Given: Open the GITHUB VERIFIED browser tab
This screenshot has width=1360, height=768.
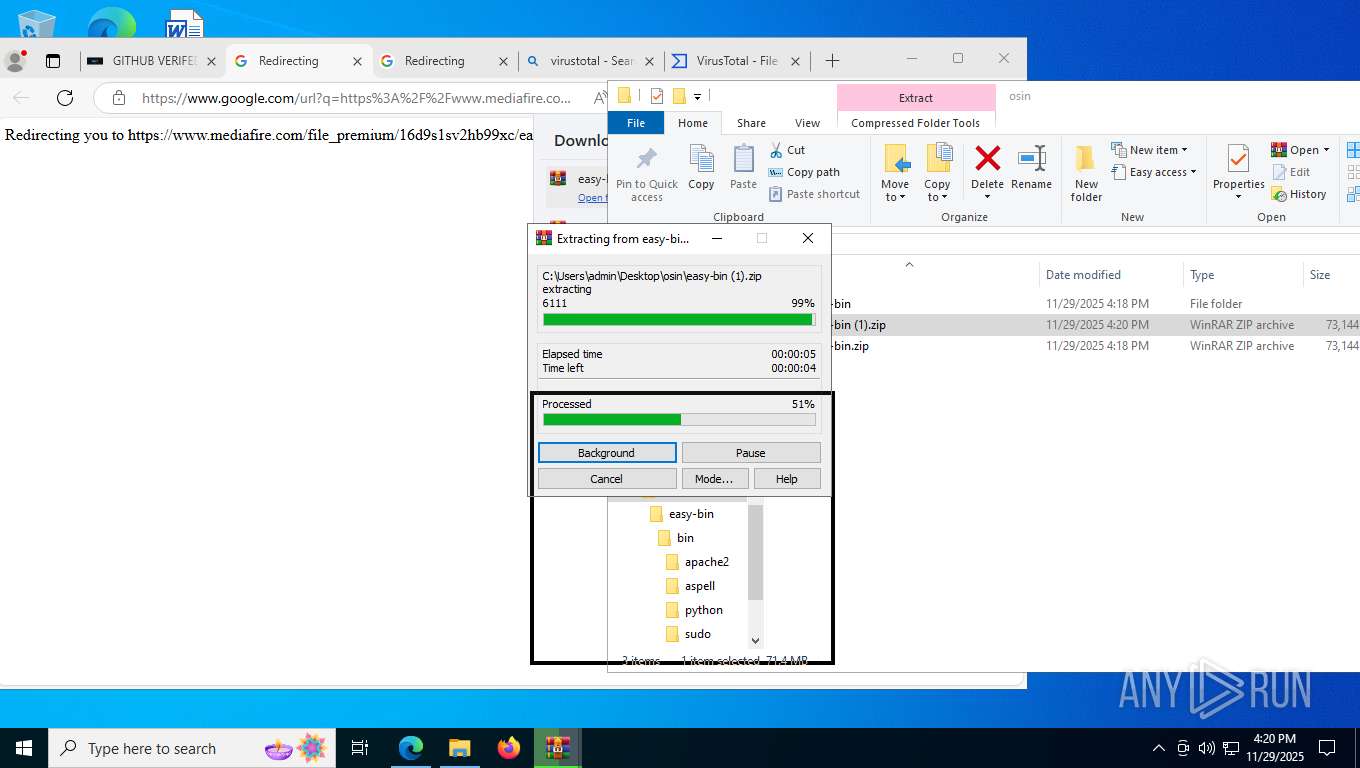Looking at the screenshot, I should coord(152,61).
